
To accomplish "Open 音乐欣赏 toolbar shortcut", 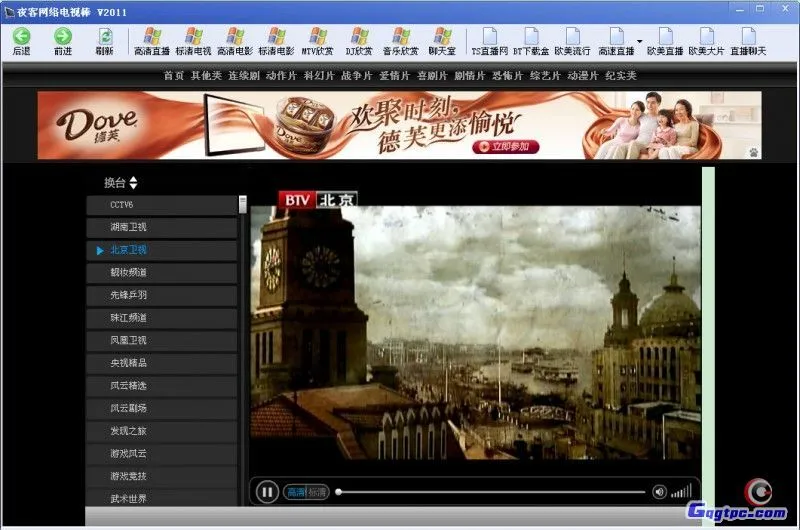I will tap(401, 41).
